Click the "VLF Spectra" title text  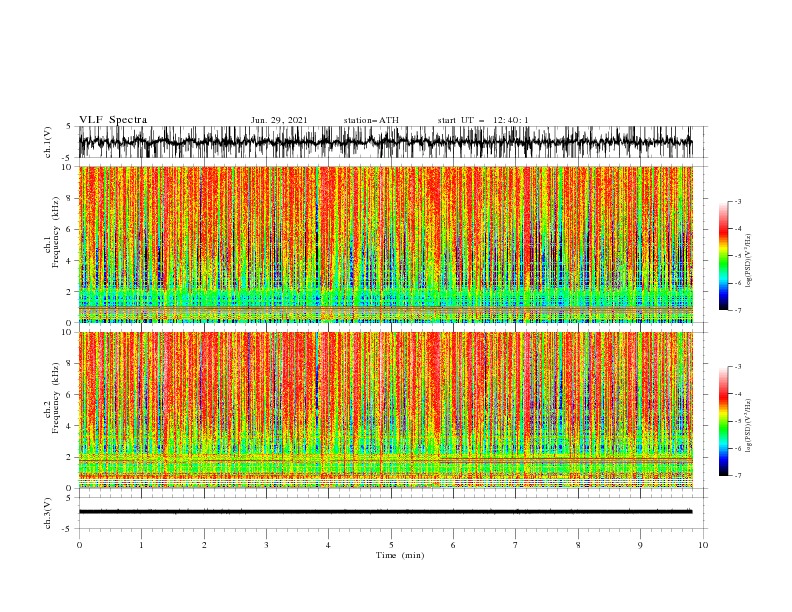coord(113,120)
